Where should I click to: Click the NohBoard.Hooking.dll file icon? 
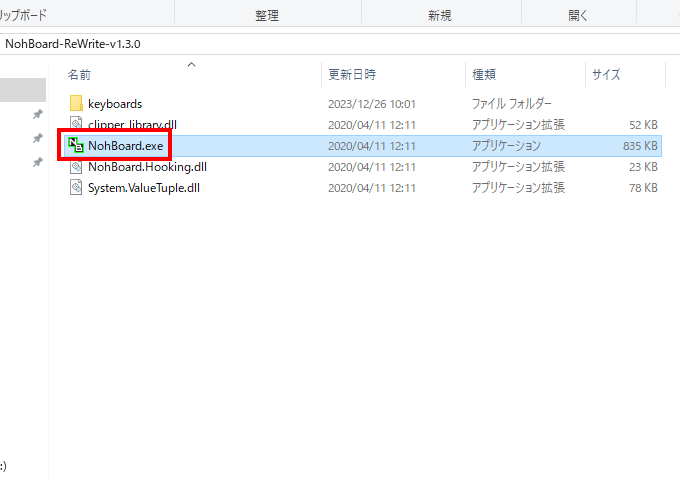click(x=76, y=167)
